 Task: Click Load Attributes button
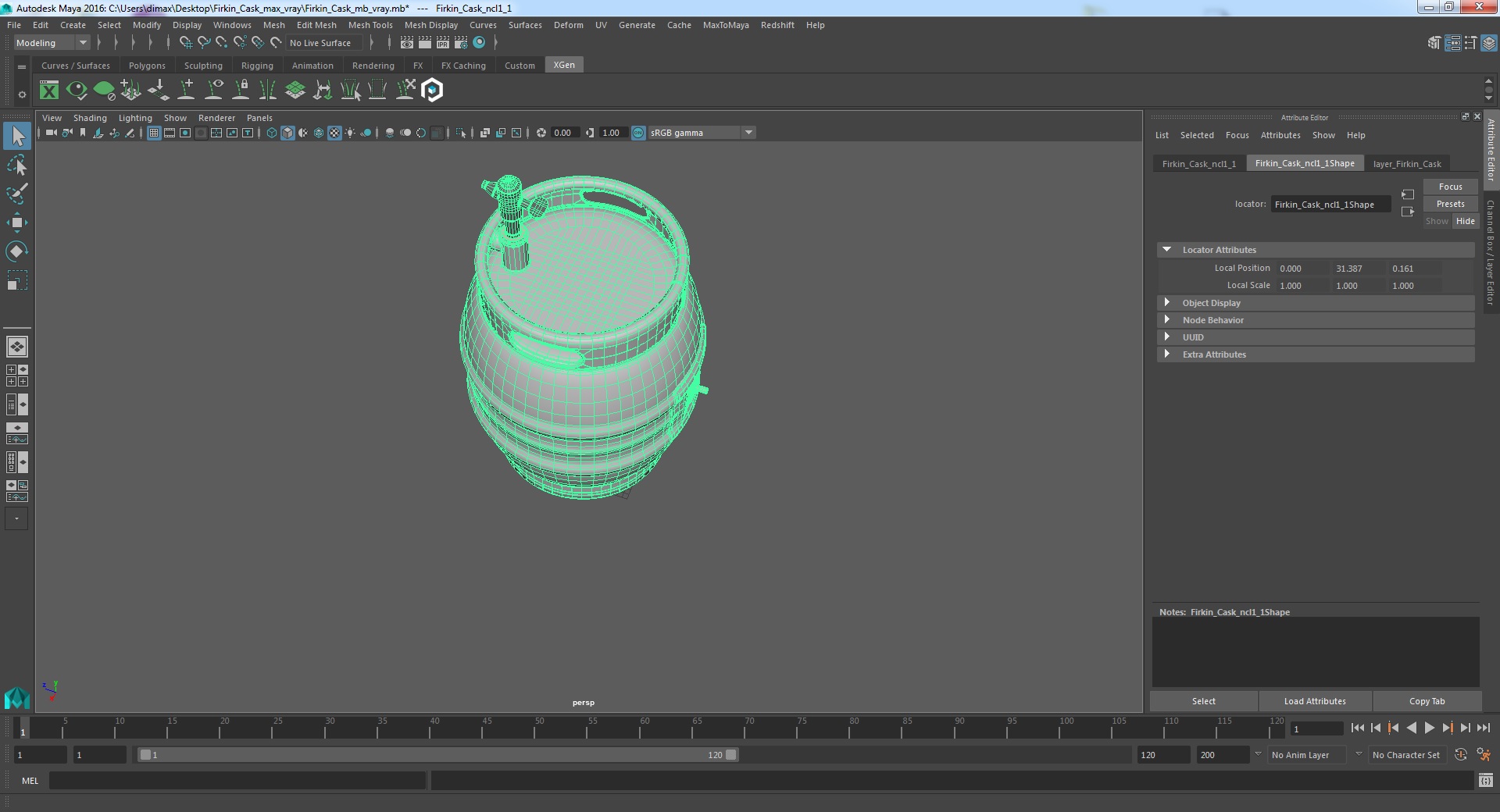click(x=1315, y=701)
